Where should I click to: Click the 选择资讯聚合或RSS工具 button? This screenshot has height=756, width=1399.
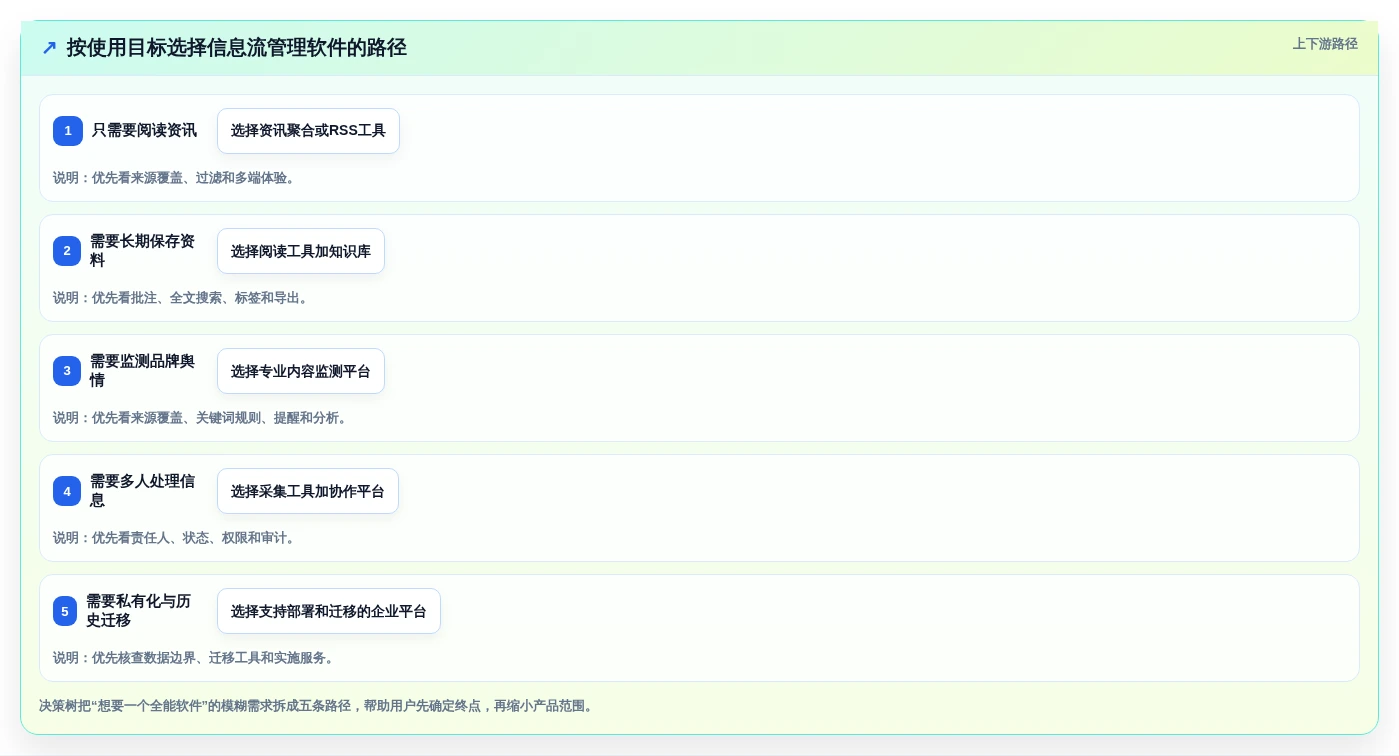tap(308, 131)
